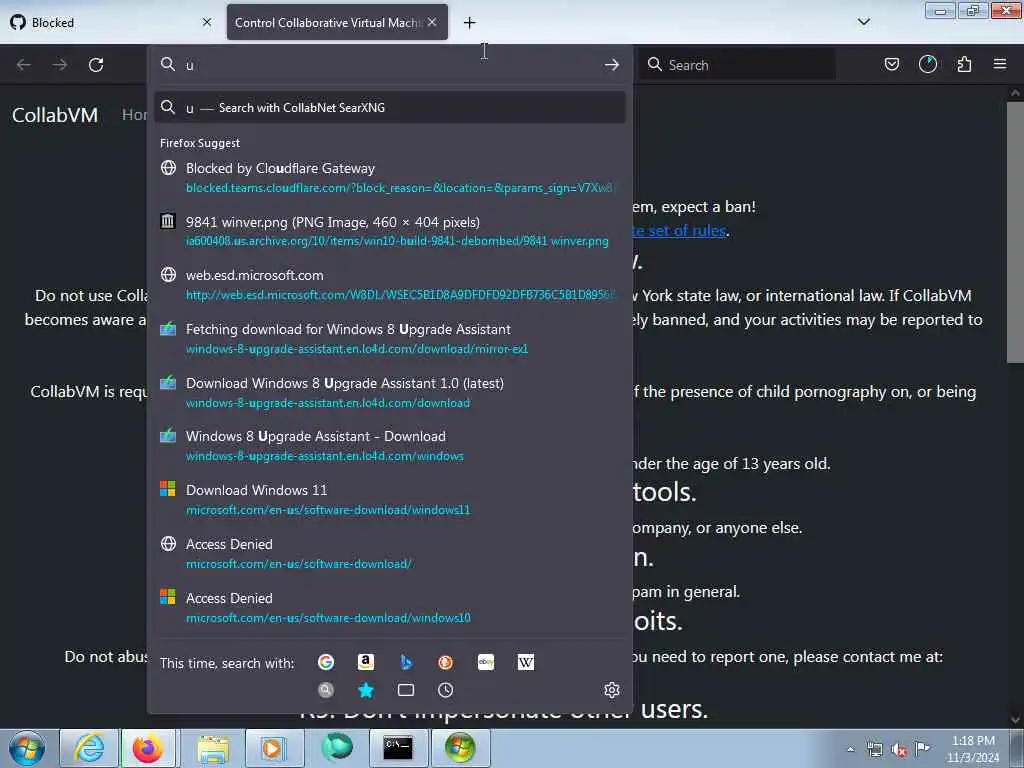
Task: Search with eBay engine icon
Action: [x=486, y=662]
